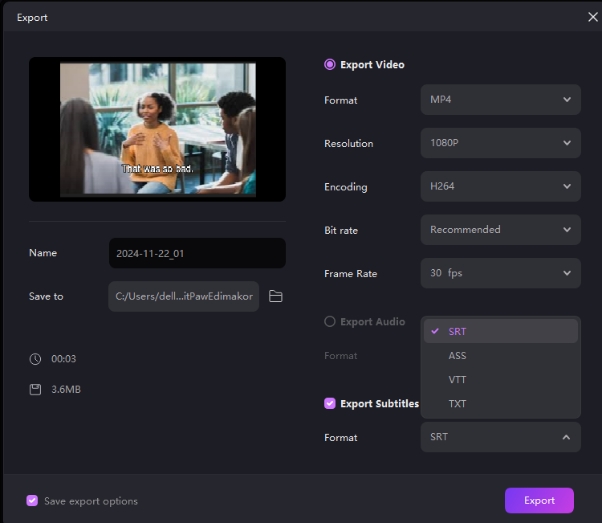This screenshot has height=523, width=602.
Task: Close the Export dialog with the X
Action: (591, 17)
